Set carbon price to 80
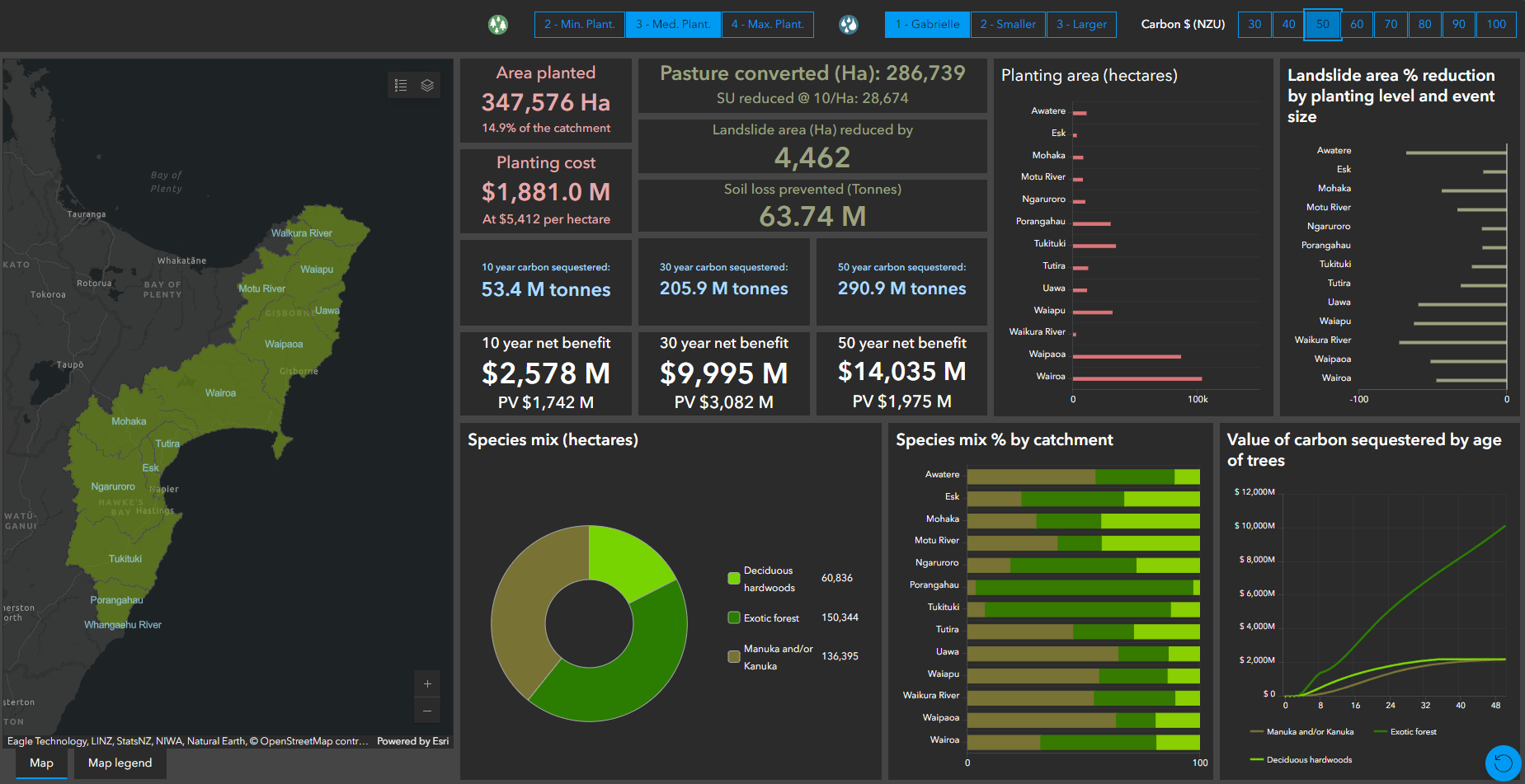The height and width of the screenshot is (784, 1525). 1425,25
